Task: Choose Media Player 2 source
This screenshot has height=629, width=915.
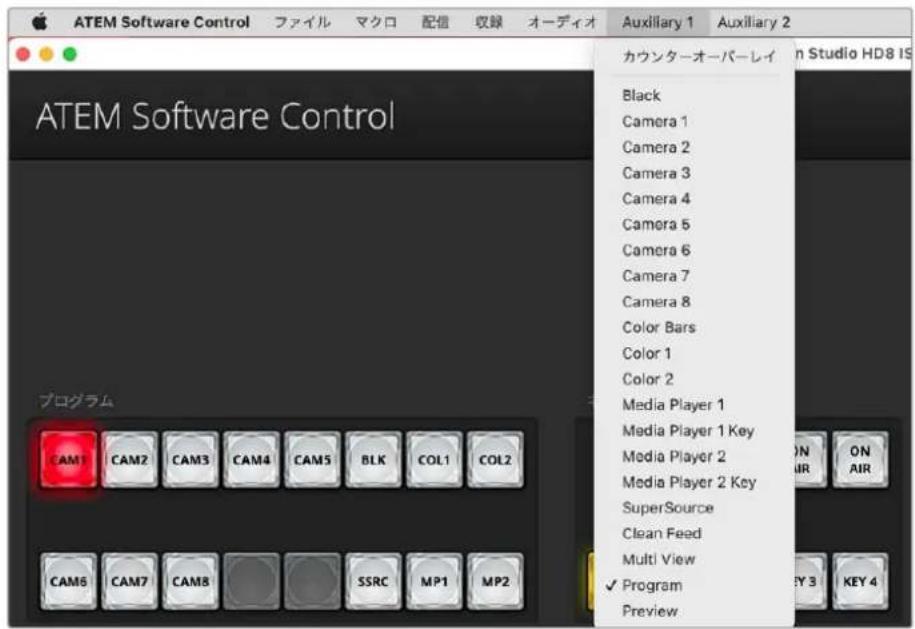Action: (694, 456)
